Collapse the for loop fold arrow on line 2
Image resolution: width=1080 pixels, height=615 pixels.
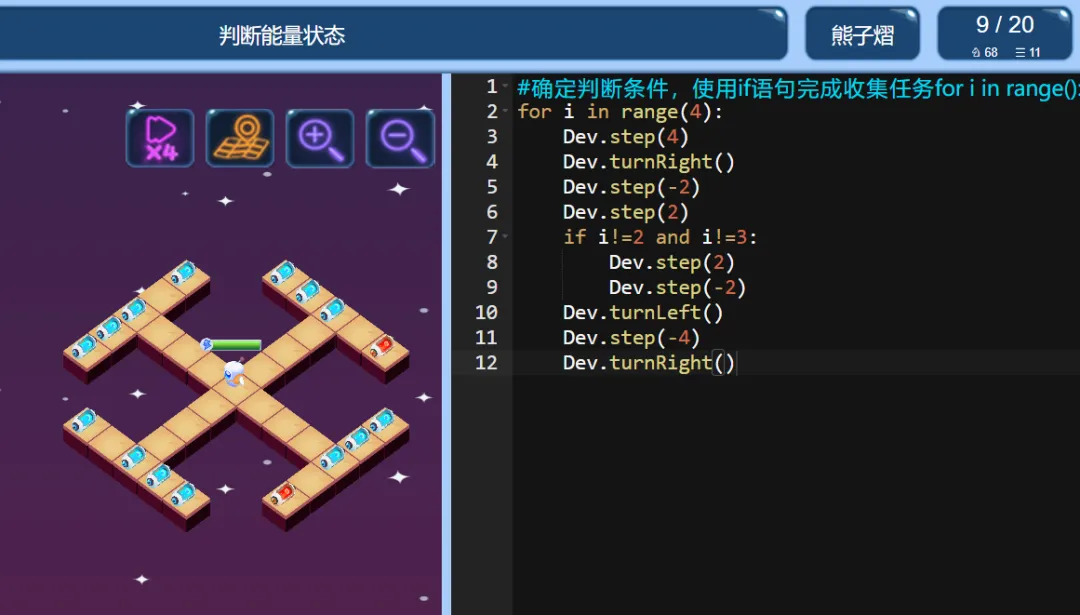pos(505,111)
